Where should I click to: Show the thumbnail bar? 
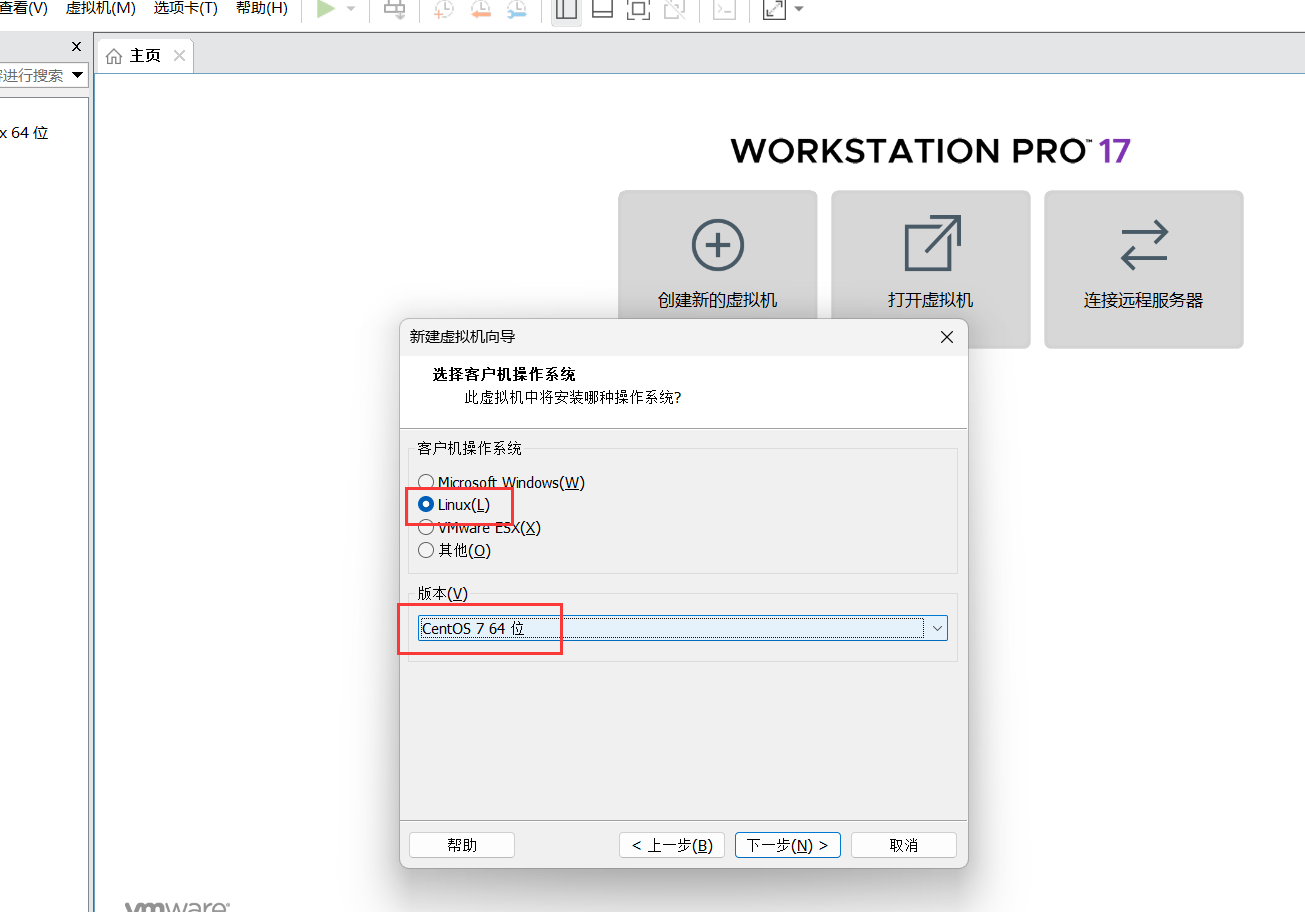point(601,10)
